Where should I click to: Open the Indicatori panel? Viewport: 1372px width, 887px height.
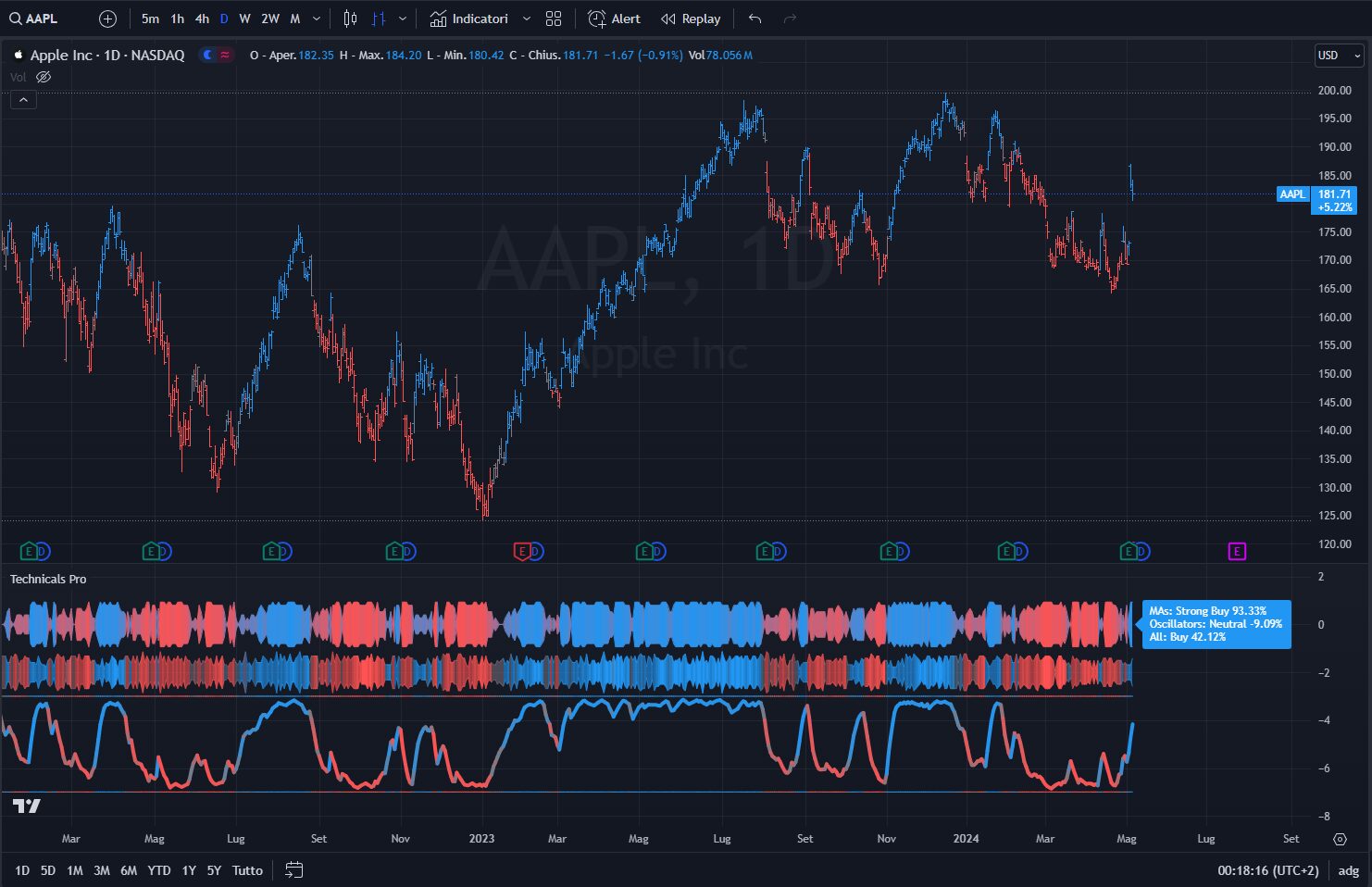coord(468,19)
